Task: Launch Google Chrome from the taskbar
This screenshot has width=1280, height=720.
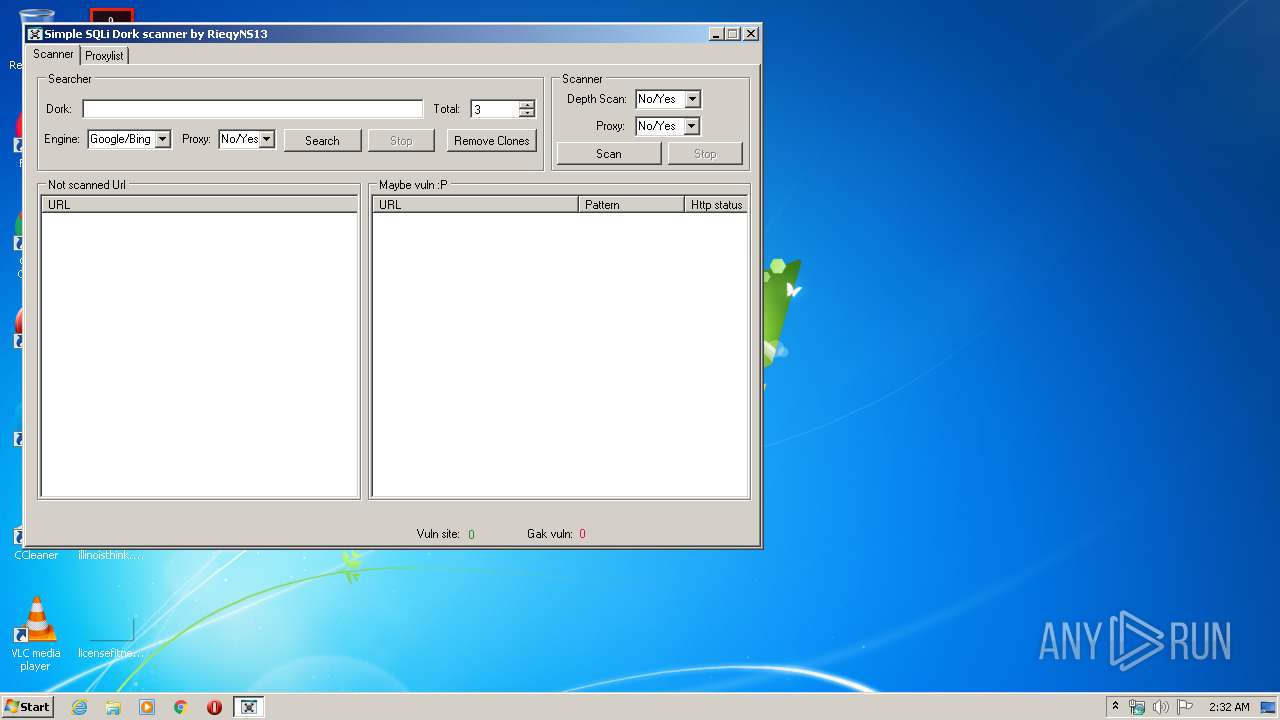Action: [181, 707]
